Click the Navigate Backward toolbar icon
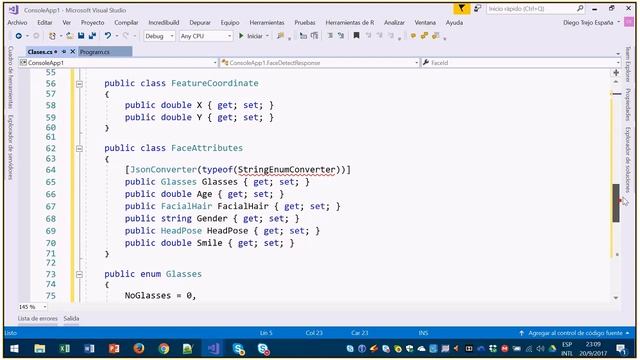640x360 pixels. click(x=18, y=36)
